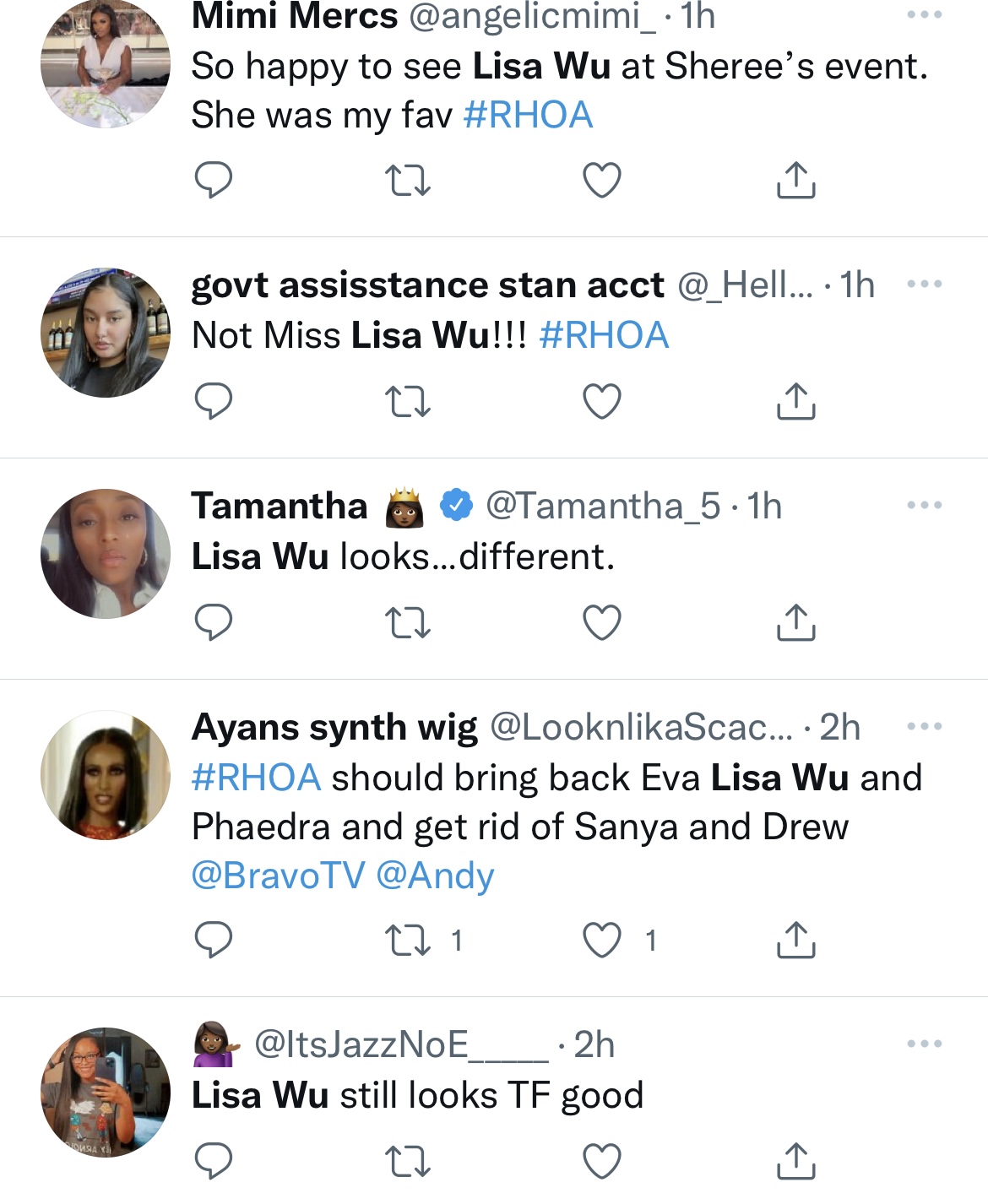Reply to Tamantha's tweet
988x1204 pixels.
213,622
